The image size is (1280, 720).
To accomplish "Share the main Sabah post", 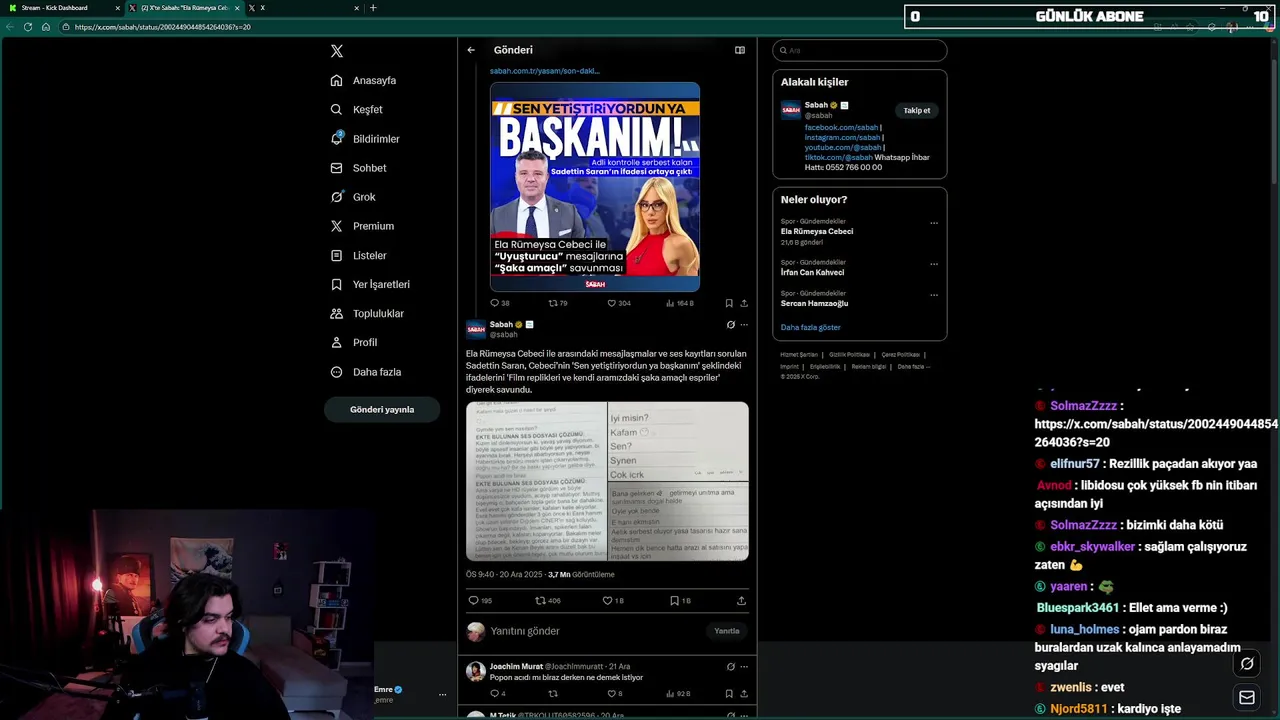I will pos(741,601).
